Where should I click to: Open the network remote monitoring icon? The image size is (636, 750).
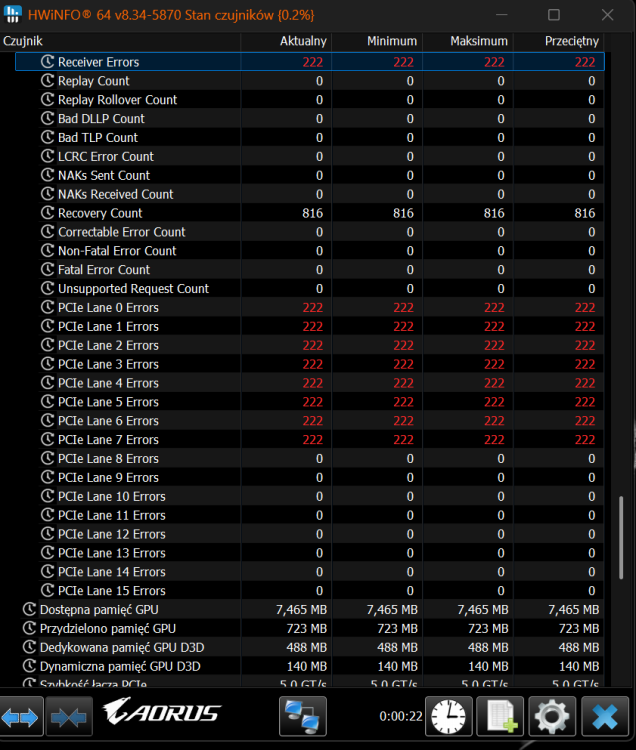[x=303, y=716]
